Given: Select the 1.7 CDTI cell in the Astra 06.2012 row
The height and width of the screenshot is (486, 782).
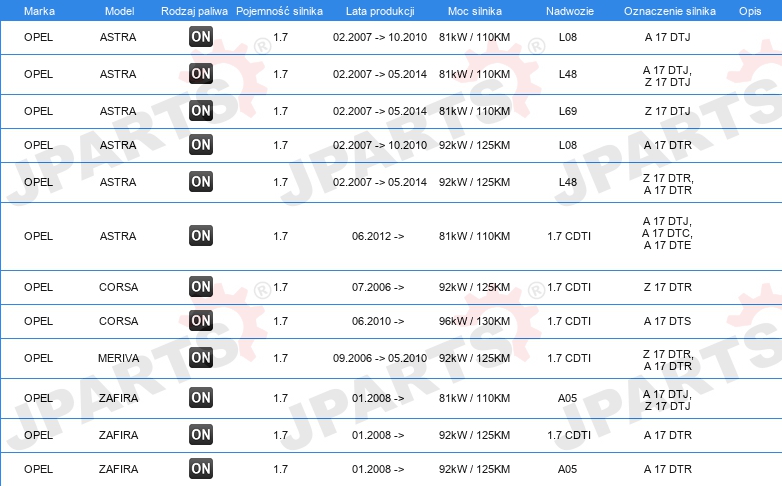Looking at the screenshot, I should [x=569, y=236].
